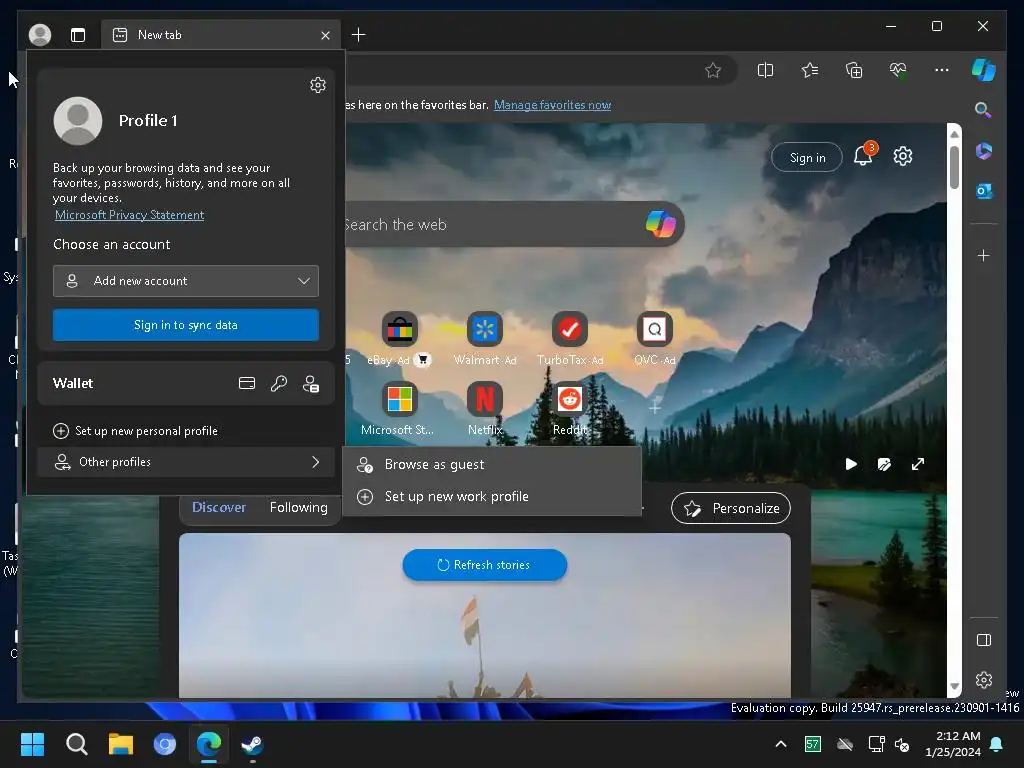Image resolution: width=1024 pixels, height=768 pixels.
Task: Open Wallet personal info icon
Action: point(311,383)
